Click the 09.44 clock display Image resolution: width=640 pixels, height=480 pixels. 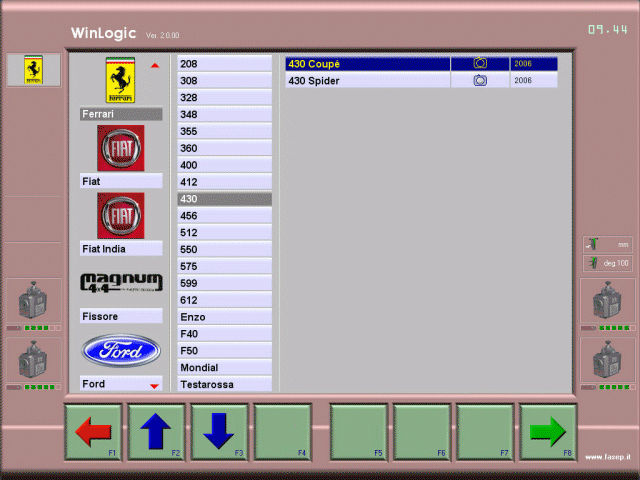click(x=608, y=29)
